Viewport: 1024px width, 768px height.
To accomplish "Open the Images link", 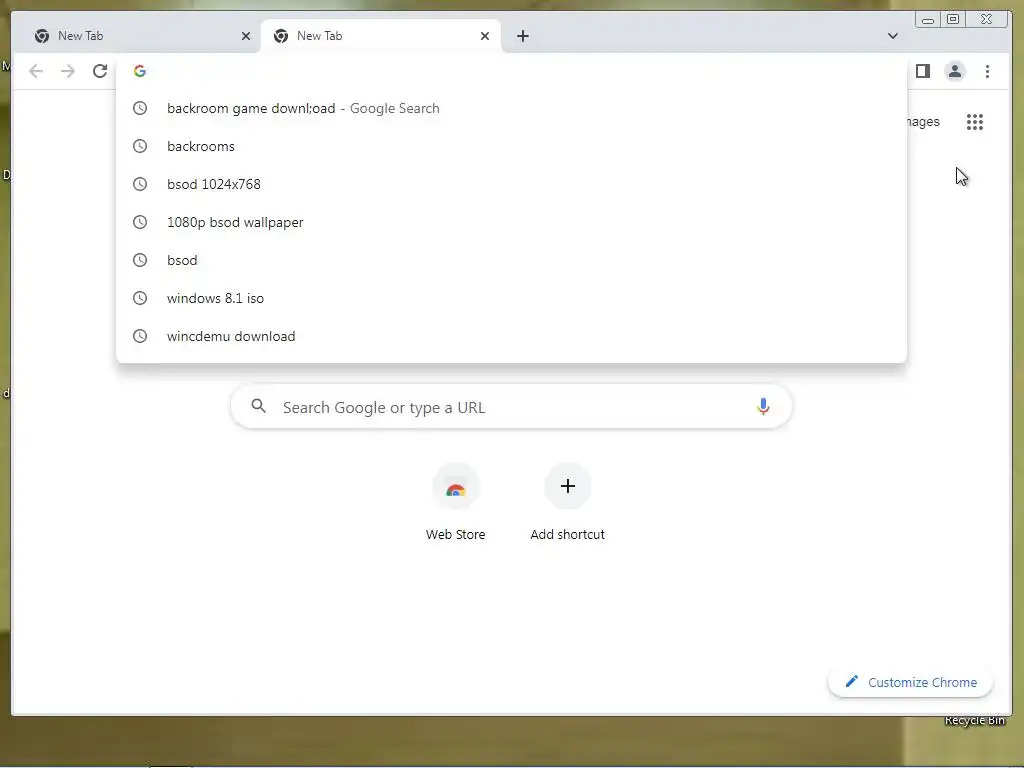I will [x=923, y=121].
